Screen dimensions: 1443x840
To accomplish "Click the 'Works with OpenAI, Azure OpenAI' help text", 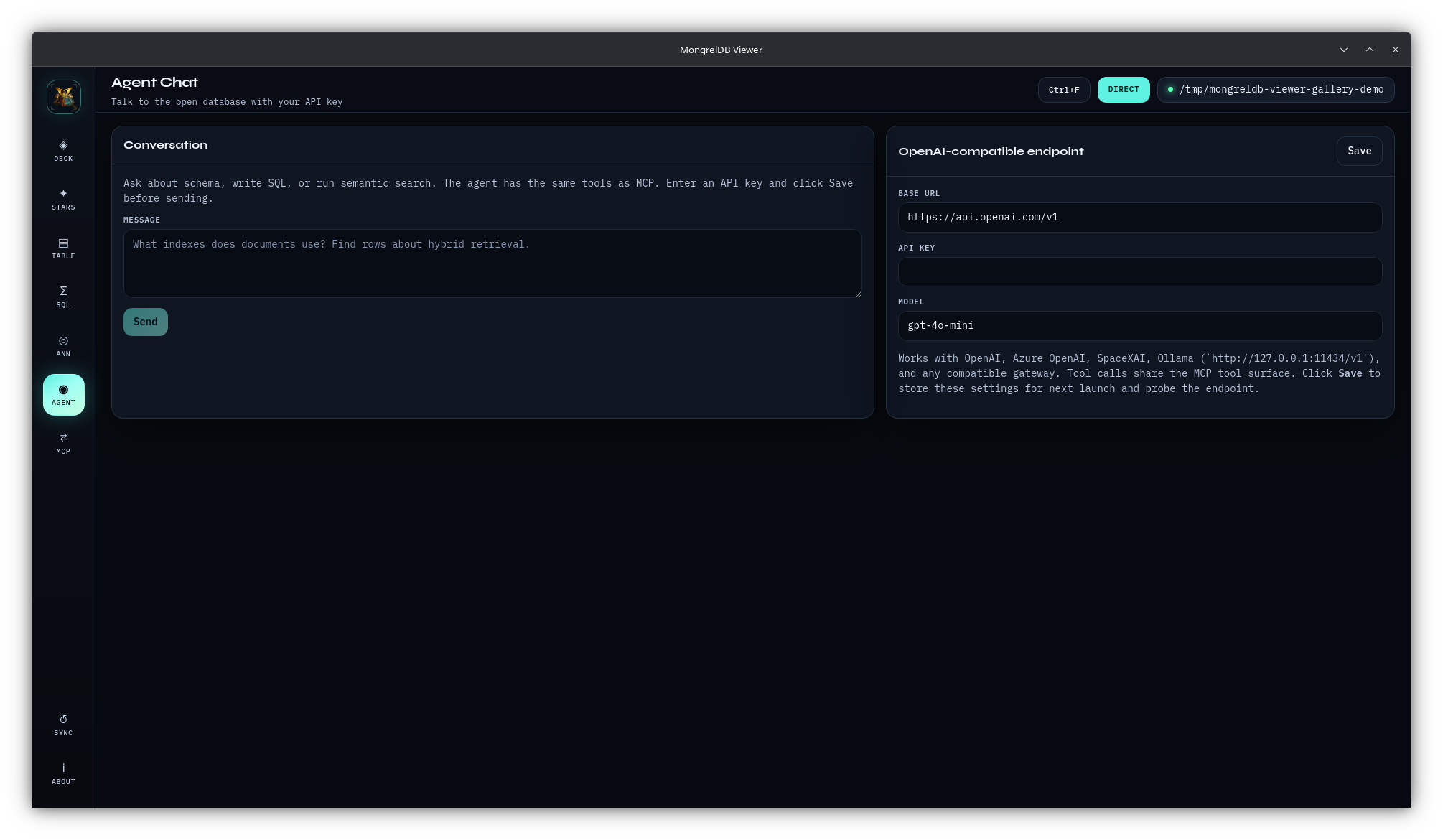I will point(1139,373).
